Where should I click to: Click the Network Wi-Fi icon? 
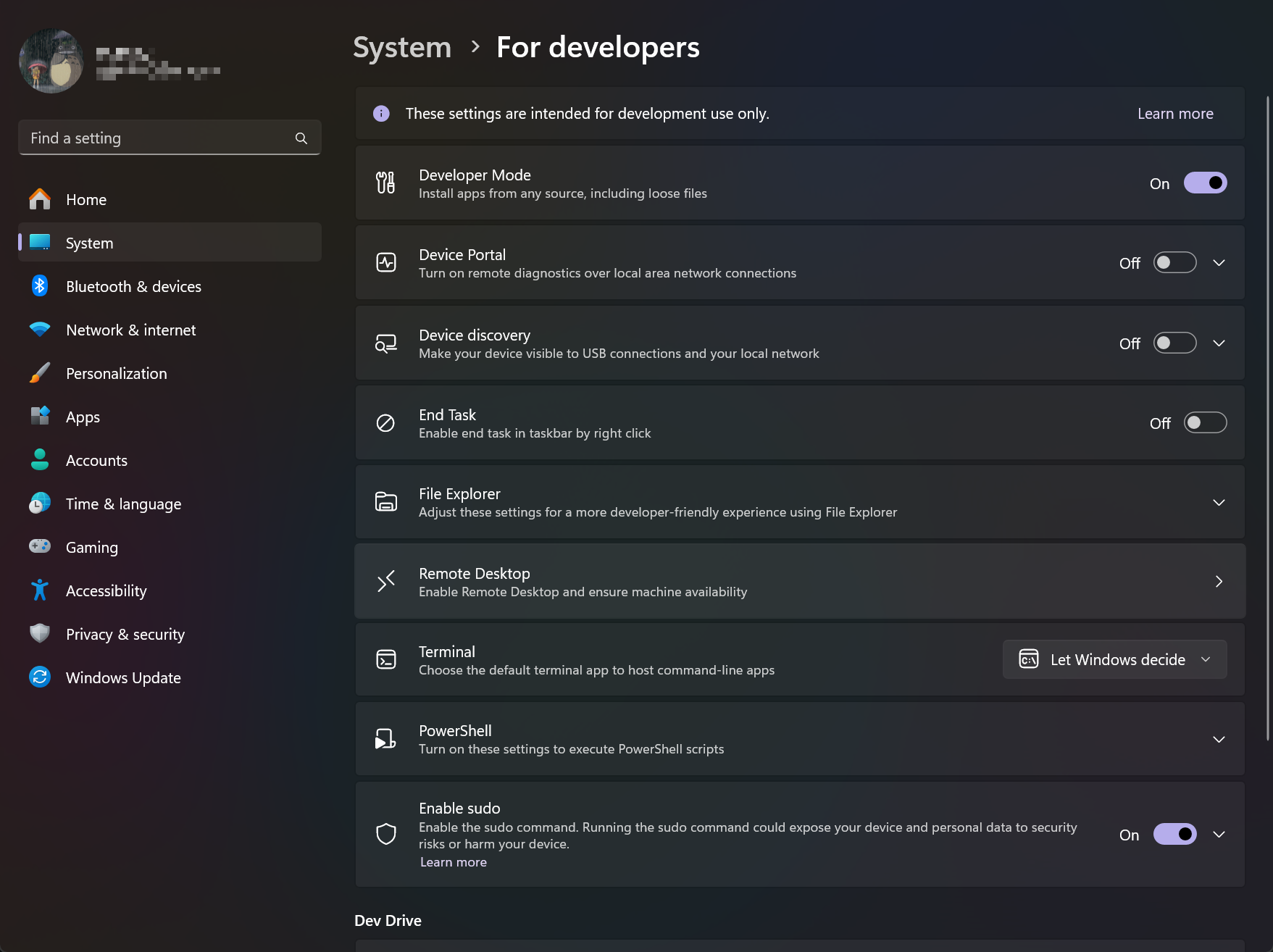pyautogui.click(x=40, y=330)
